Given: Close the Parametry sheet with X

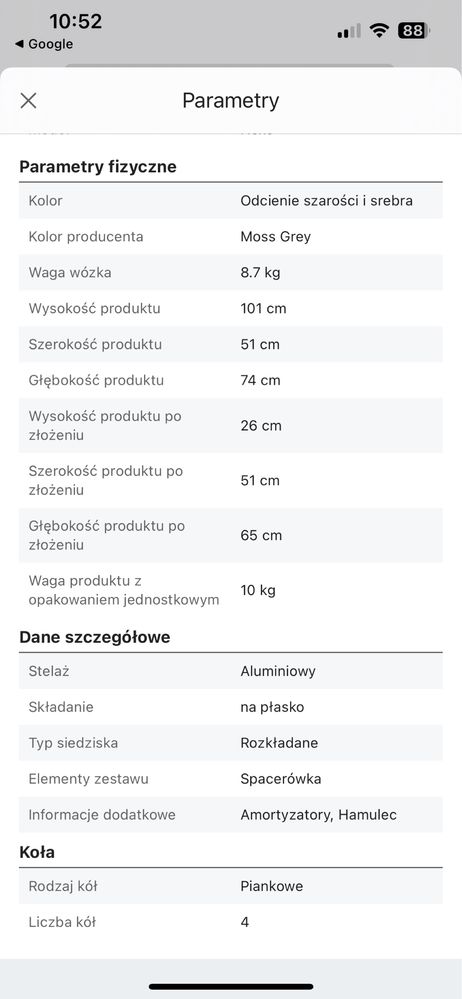Looking at the screenshot, I should coord(28,101).
